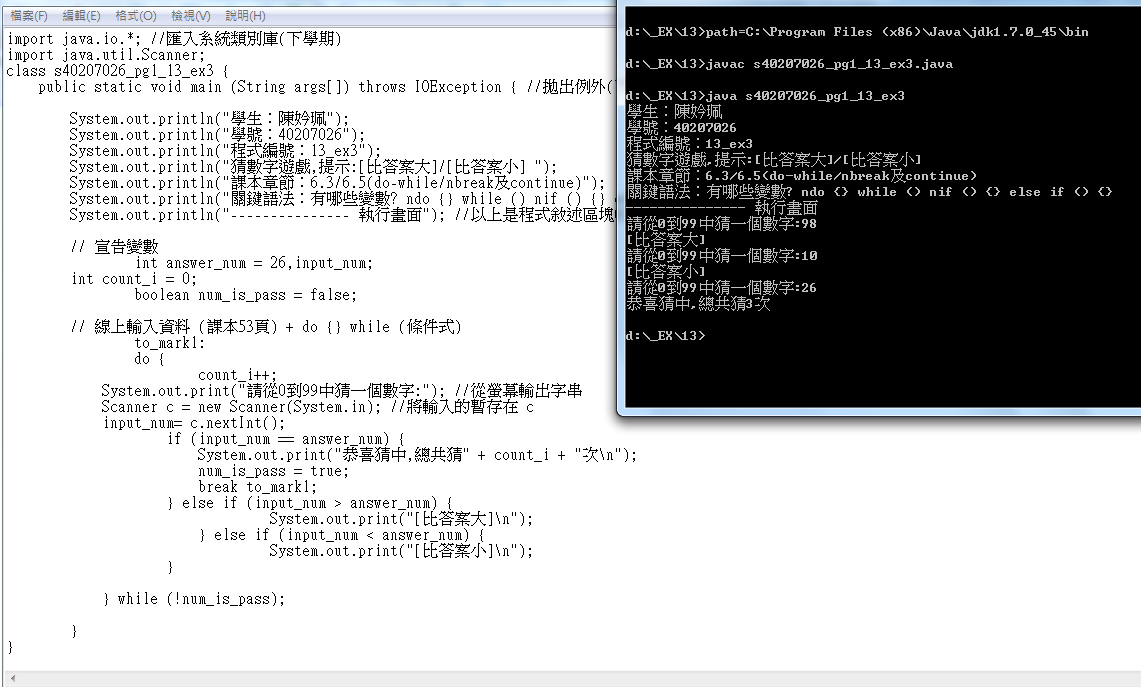
Task: Click the console line with guess 98
Action: (x=721, y=224)
